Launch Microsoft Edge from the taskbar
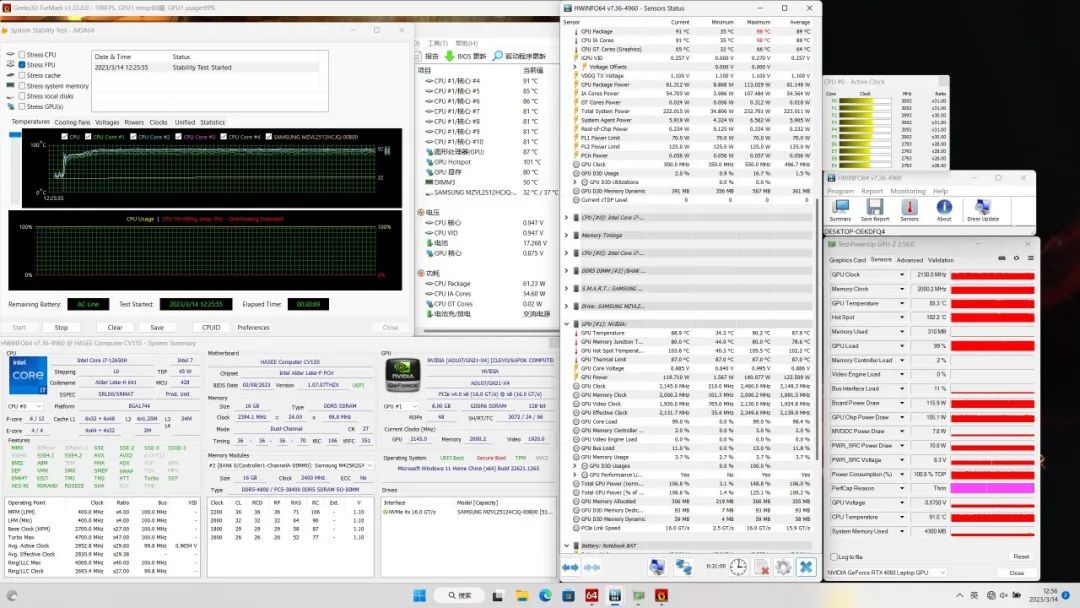The height and width of the screenshot is (608, 1080). tap(546, 596)
